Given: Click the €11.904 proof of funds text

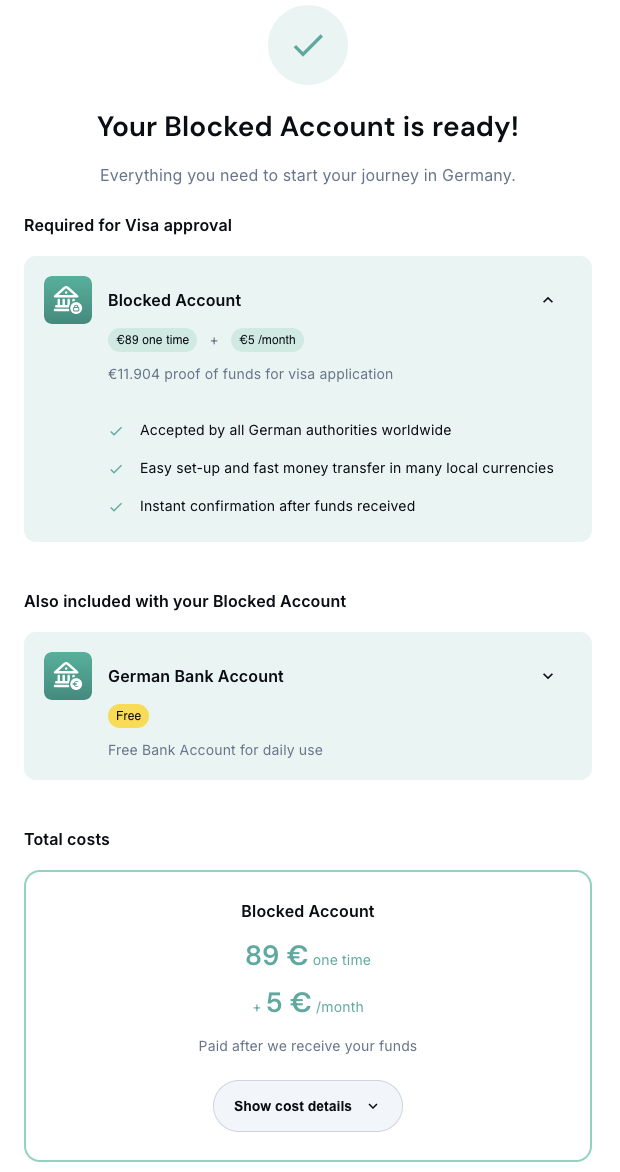Looking at the screenshot, I should pyautogui.click(x=250, y=374).
